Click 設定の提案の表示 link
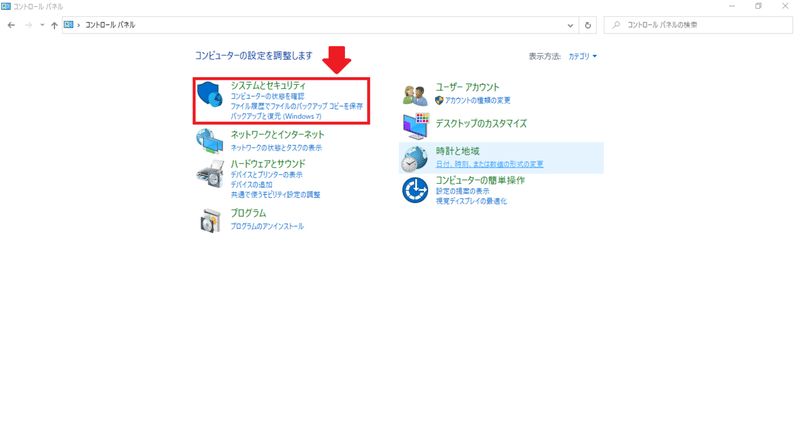 [462, 191]
